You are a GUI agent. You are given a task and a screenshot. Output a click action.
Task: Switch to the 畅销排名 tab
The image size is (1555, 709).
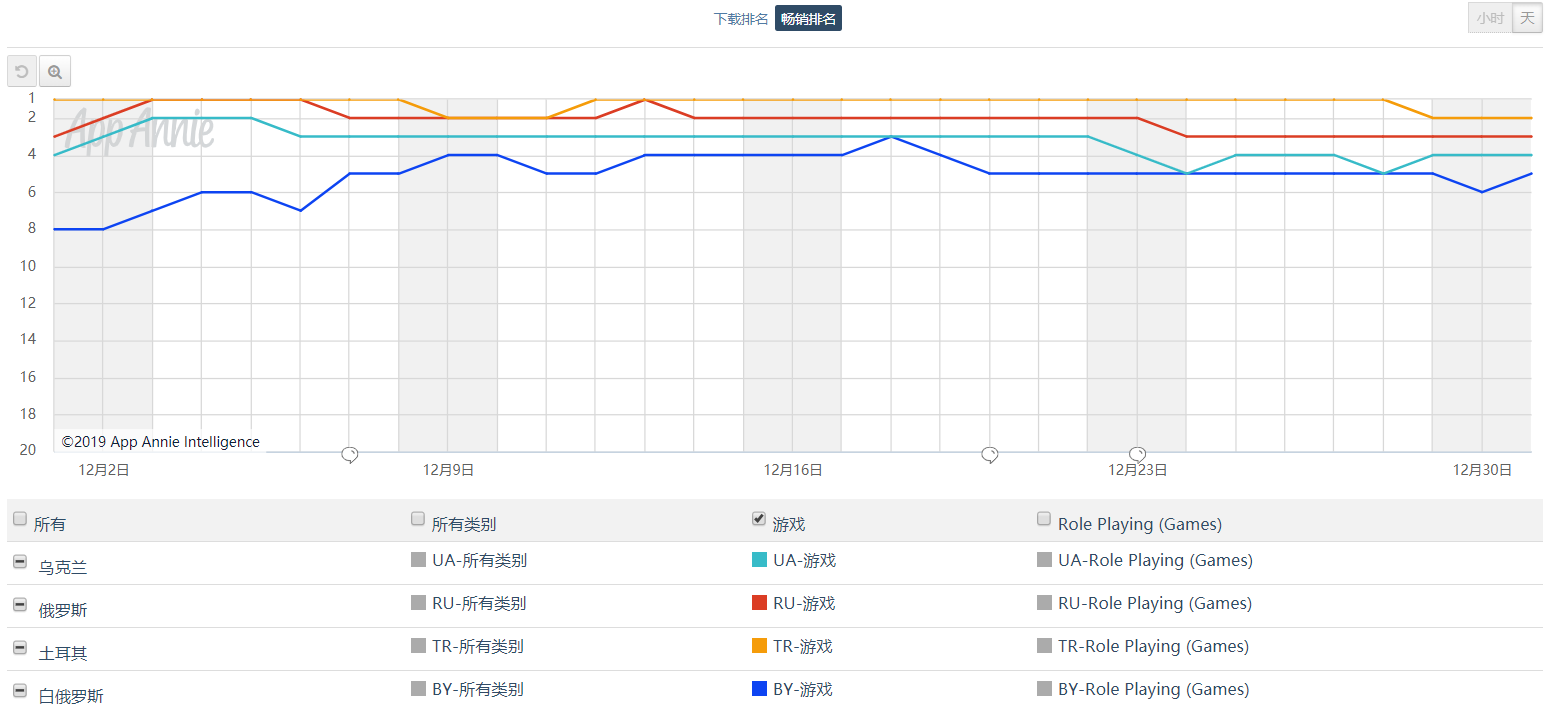tap(808, 18)
